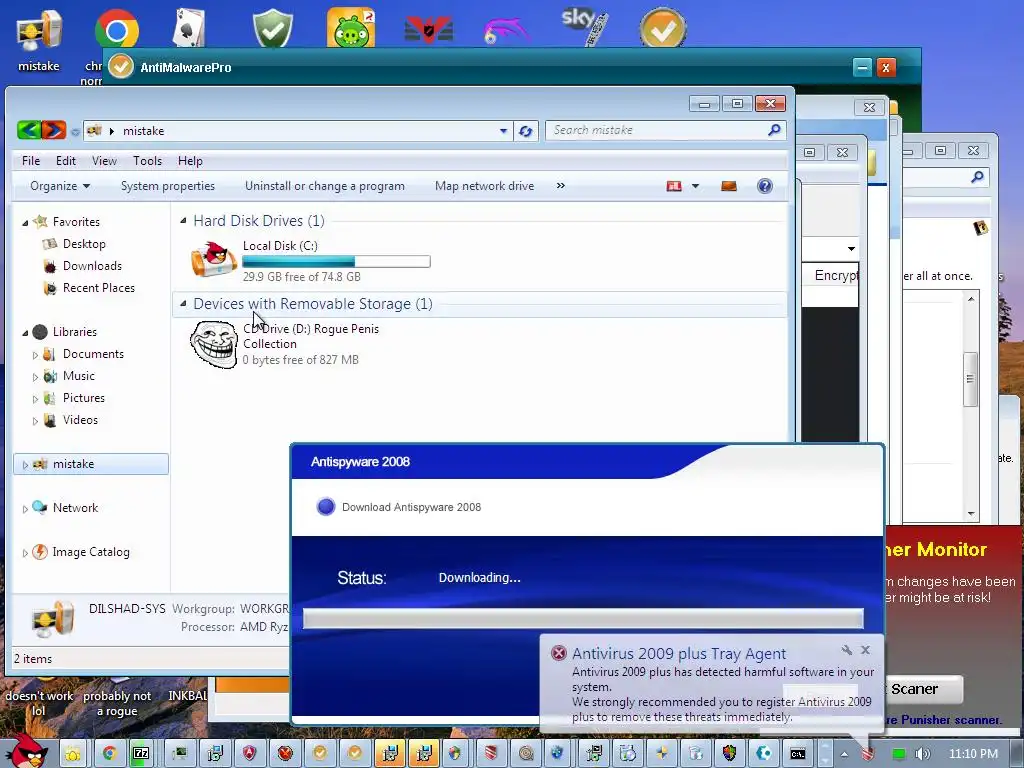Collapse the Libraries tree node
This screenshot has width=1024, height=768.
pos(25,333)
